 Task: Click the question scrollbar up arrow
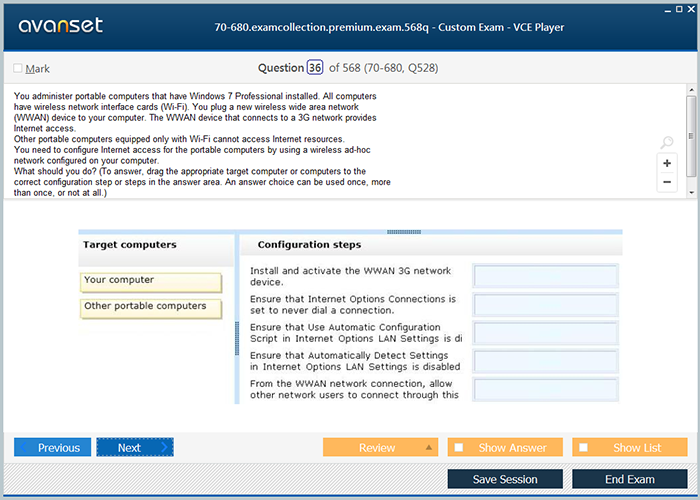click(692, 90)
